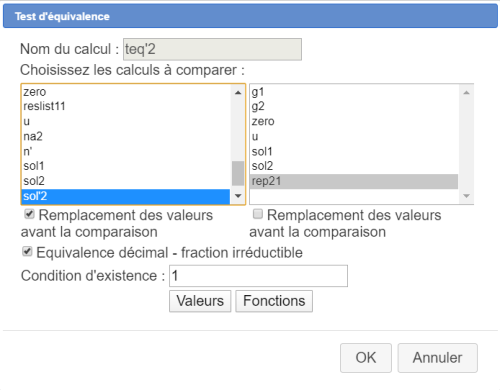Viewport: 500px width, 390px height.
Task: Click the Condition d'existence input field
Action: point(258,276)
